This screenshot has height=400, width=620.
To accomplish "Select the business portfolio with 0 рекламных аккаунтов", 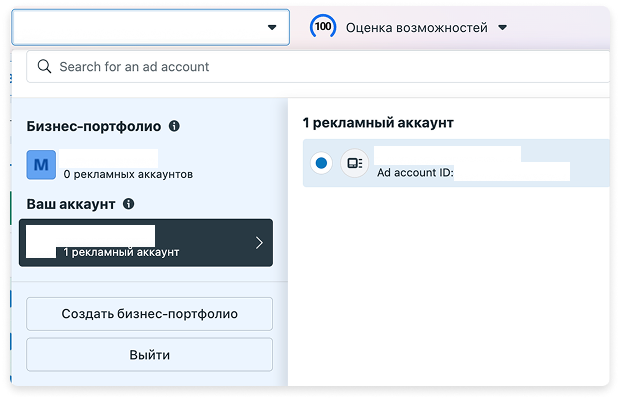I will (110, 165).
